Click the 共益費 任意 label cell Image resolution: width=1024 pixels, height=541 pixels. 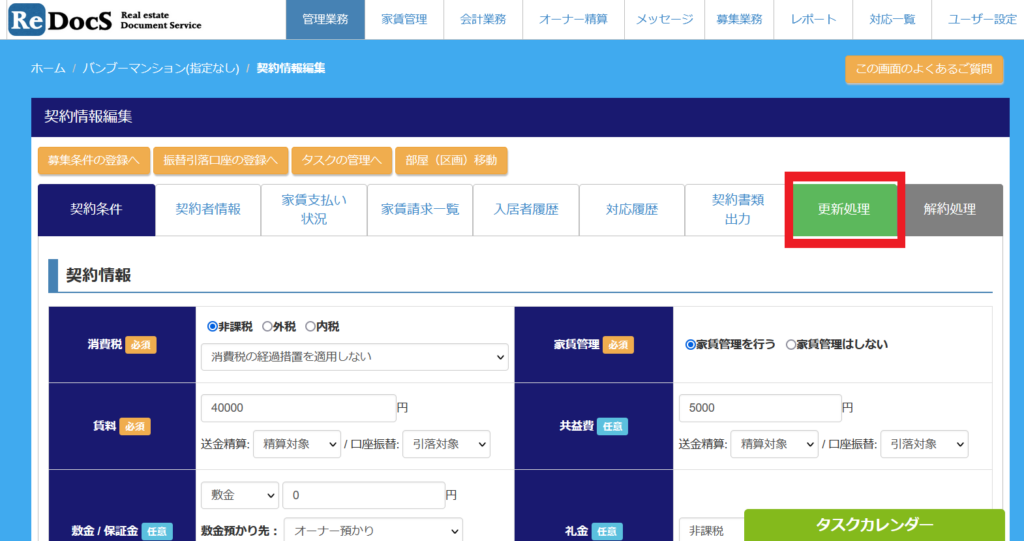[594, 426]
